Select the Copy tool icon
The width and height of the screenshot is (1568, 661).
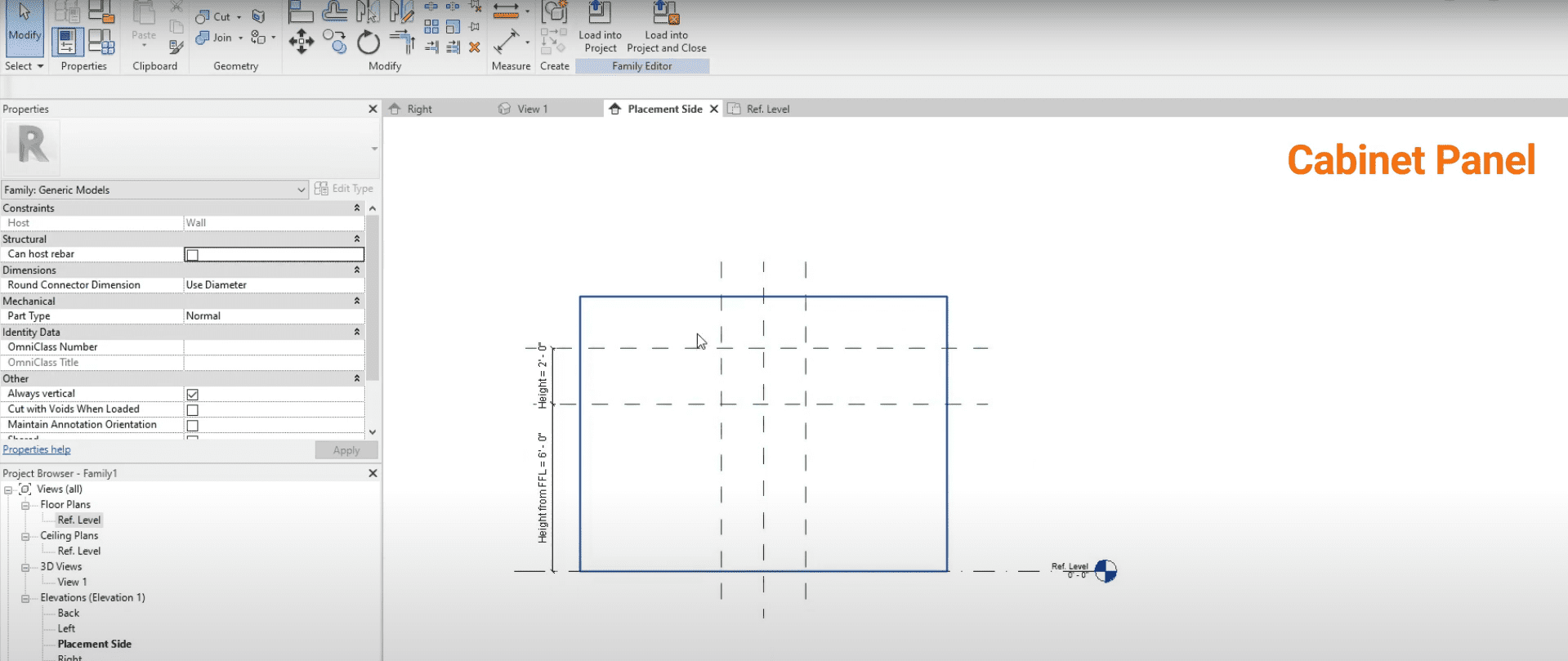[334, 41]
